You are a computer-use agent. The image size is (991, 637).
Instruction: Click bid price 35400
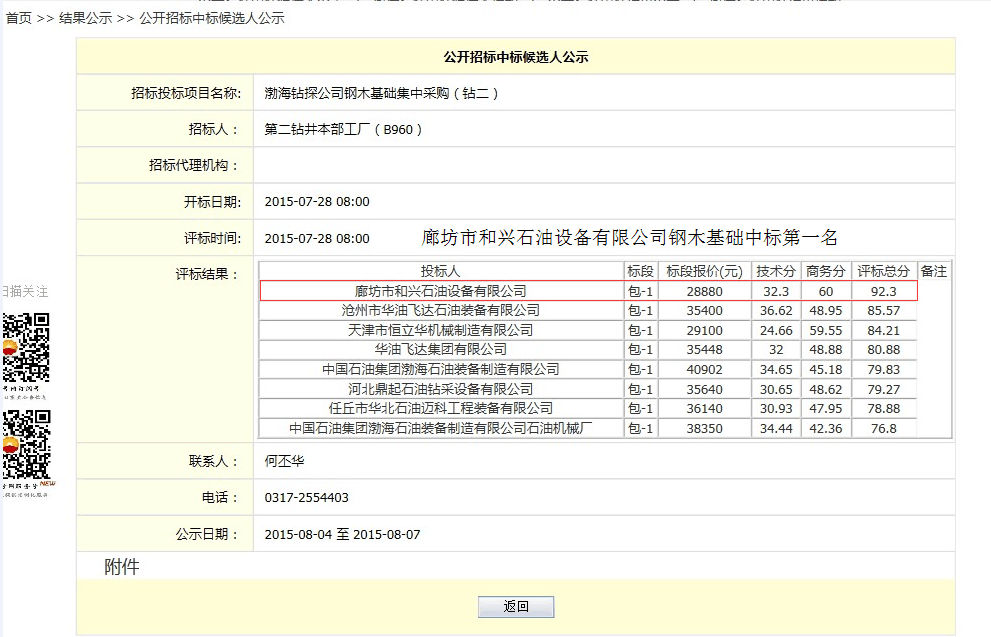705,310
